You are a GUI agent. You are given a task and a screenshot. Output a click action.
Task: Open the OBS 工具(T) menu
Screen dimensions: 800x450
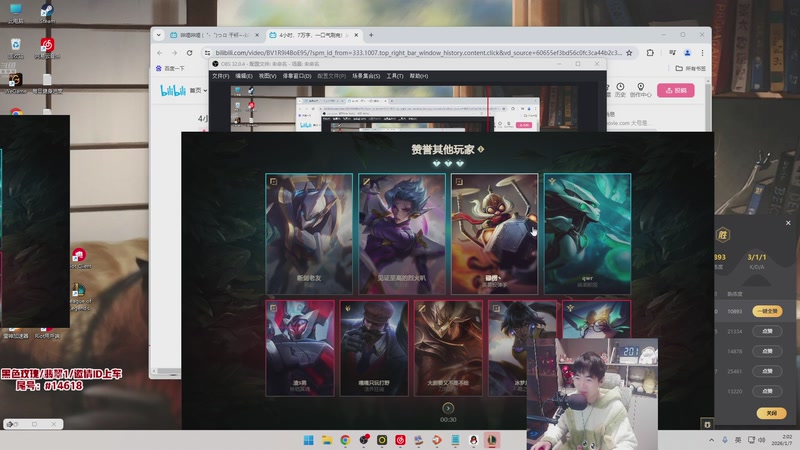point(394,76)
